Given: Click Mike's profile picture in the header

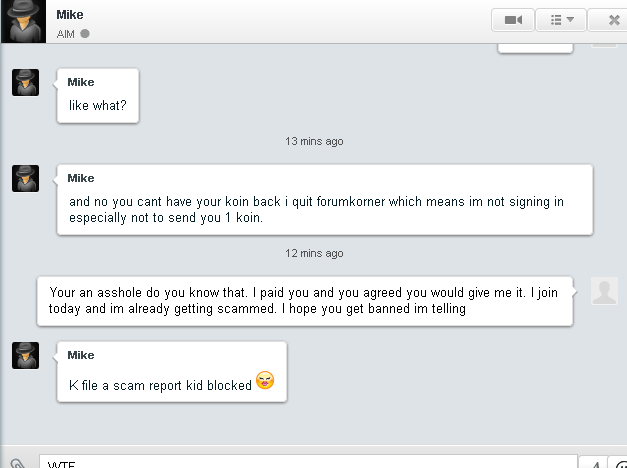Looking at the screenshot, I should pyautogui.click(x=26, y=21).
